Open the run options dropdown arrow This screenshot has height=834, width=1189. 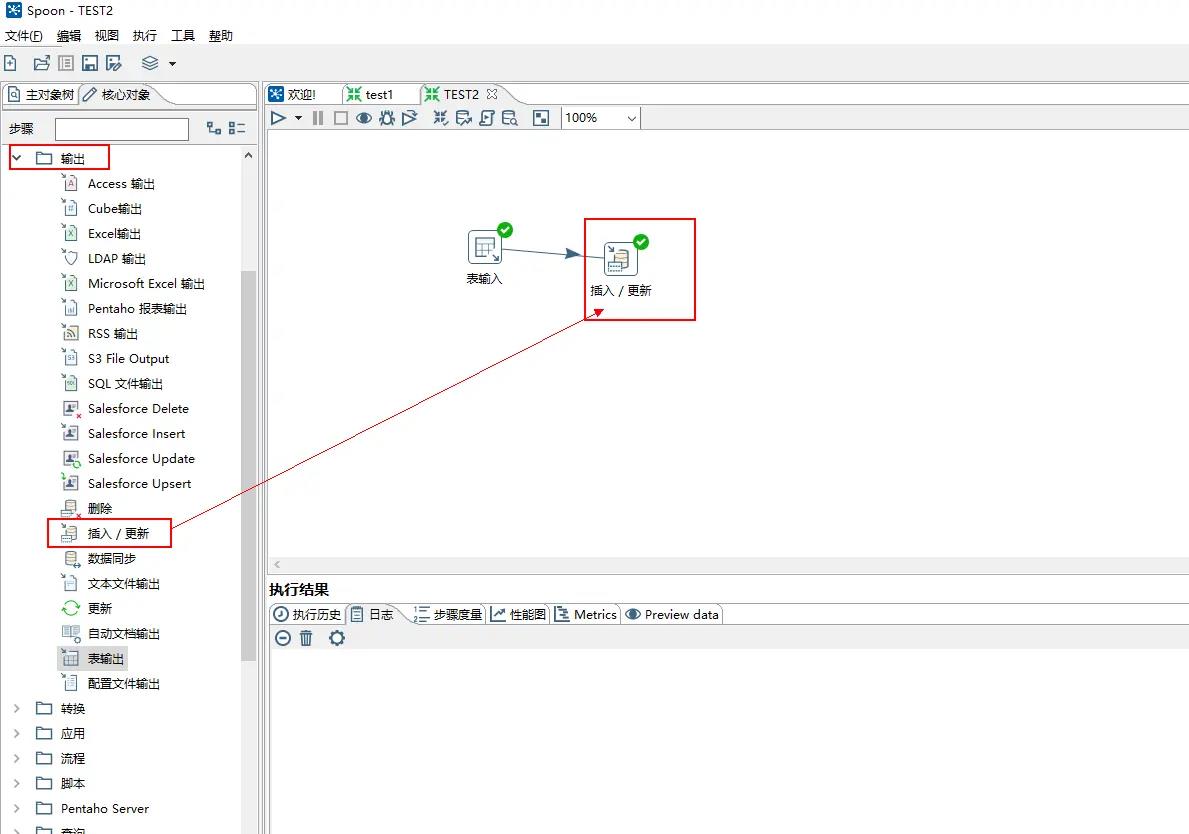[298, 118]
